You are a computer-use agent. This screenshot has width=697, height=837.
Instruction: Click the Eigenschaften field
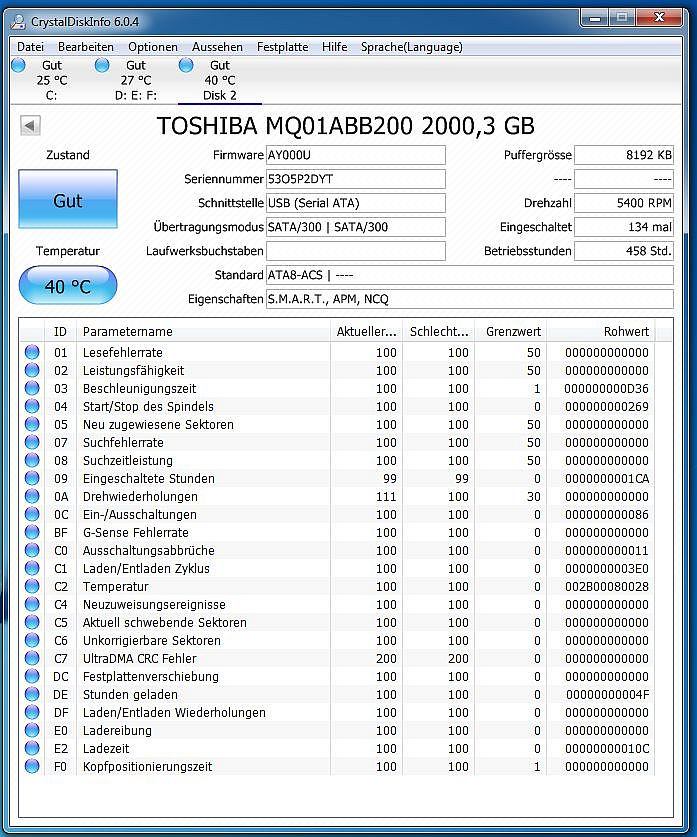[470, 299]
